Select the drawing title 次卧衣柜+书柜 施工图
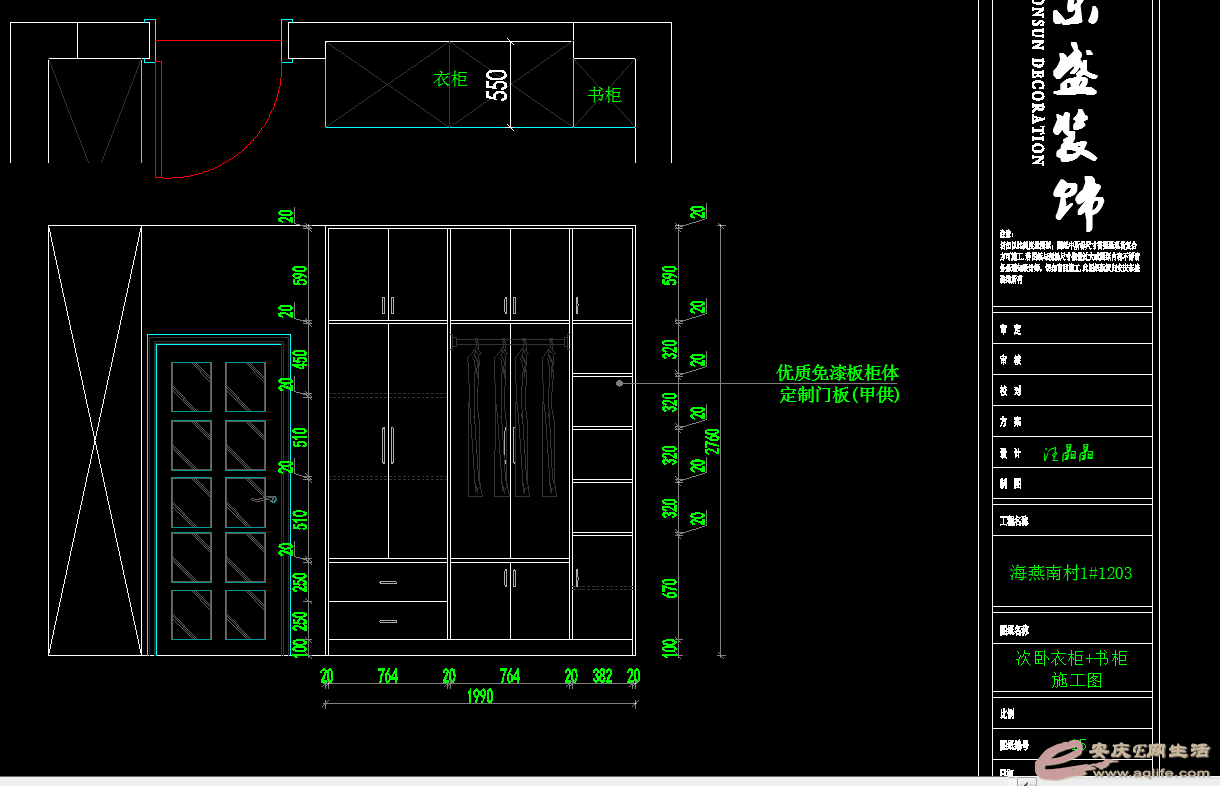This screenshot has width=1220, height=786. (x=1072, y=669)
